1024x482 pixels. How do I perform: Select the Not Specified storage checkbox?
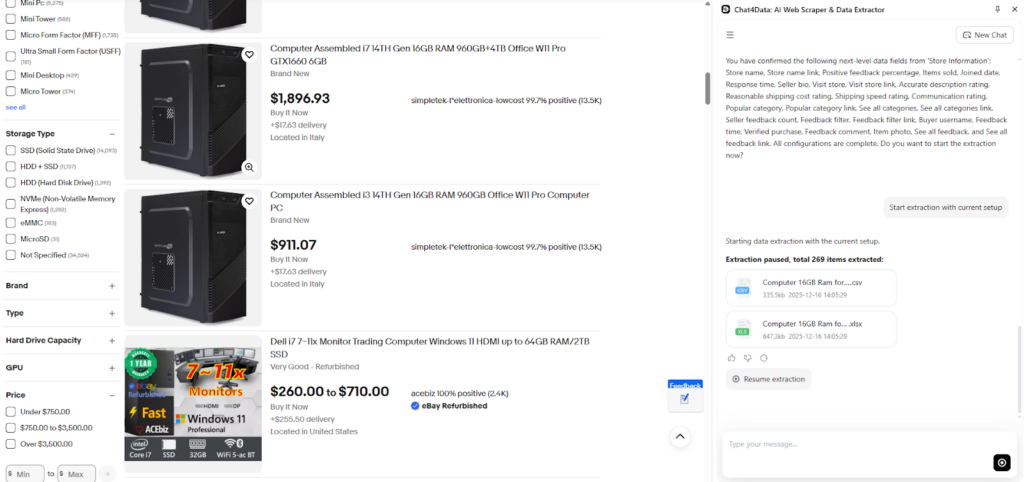(x=10, y=255)
